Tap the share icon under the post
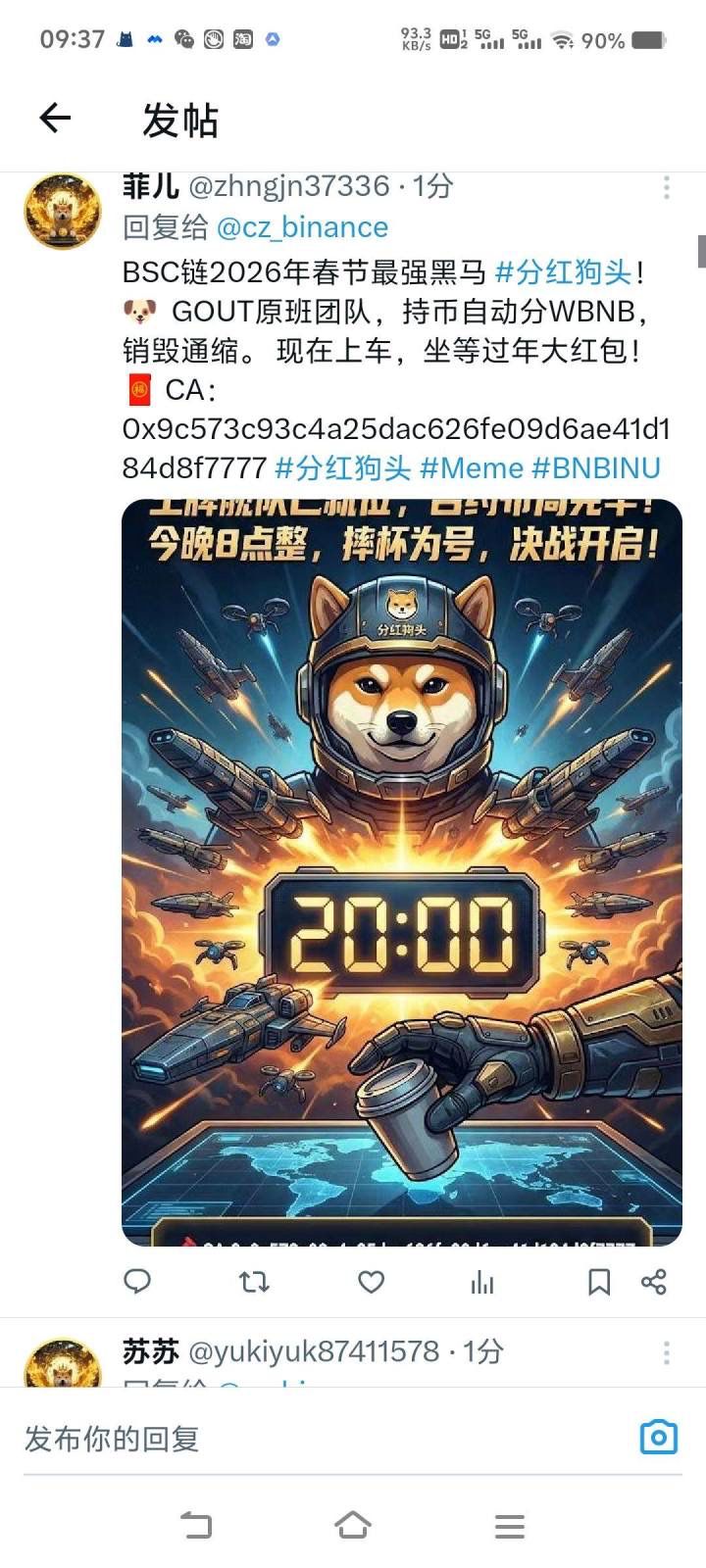Viewport: 706px width, 1568px height. coord(654,1281)
